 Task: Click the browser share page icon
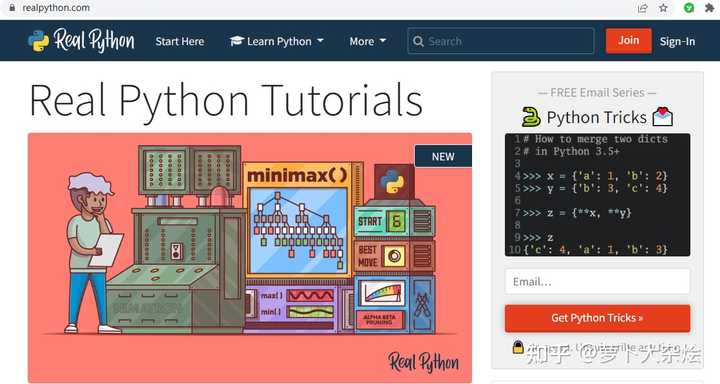tap(642, 8)
